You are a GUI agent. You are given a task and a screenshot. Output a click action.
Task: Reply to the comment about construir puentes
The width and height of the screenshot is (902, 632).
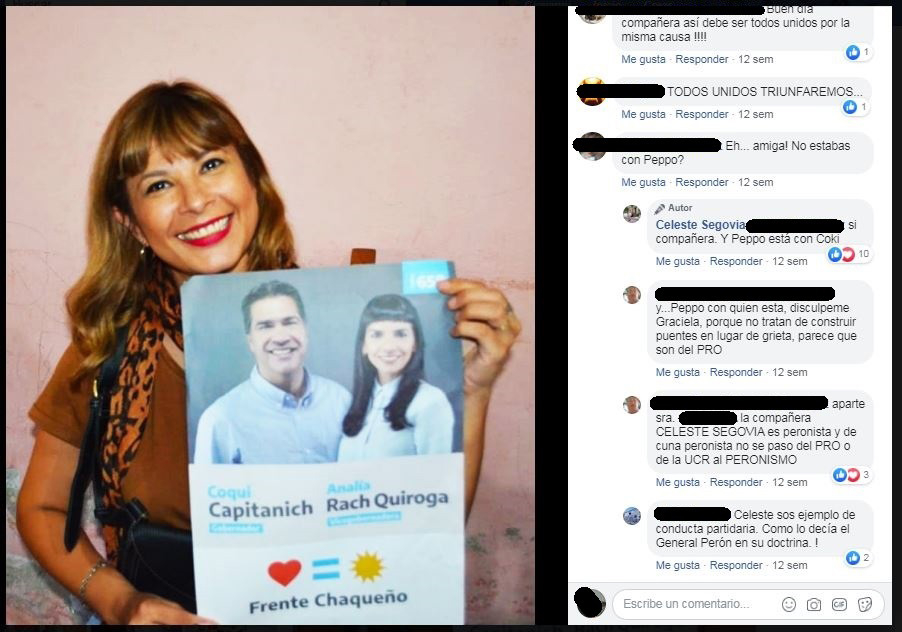tap(736, 372)
